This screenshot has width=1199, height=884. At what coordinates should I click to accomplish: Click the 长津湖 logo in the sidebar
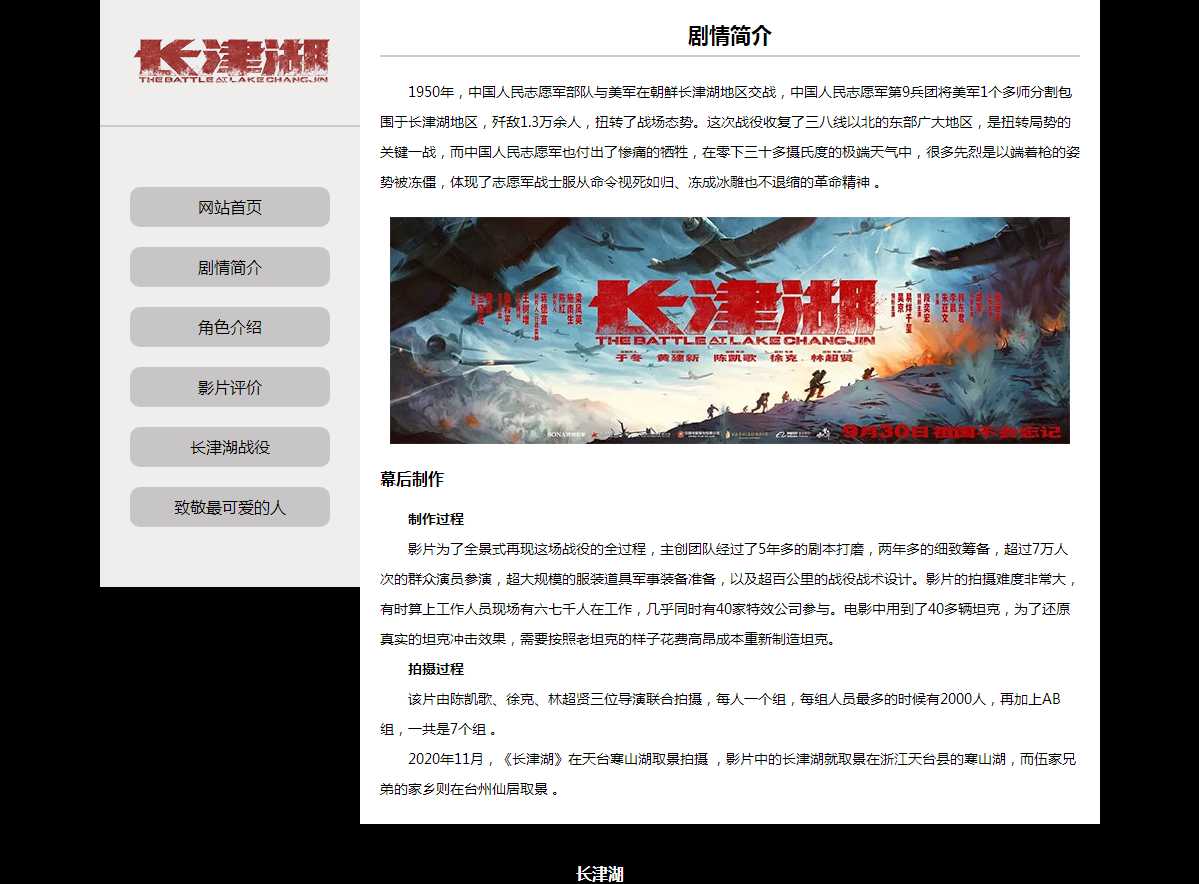tap(231, 62)
